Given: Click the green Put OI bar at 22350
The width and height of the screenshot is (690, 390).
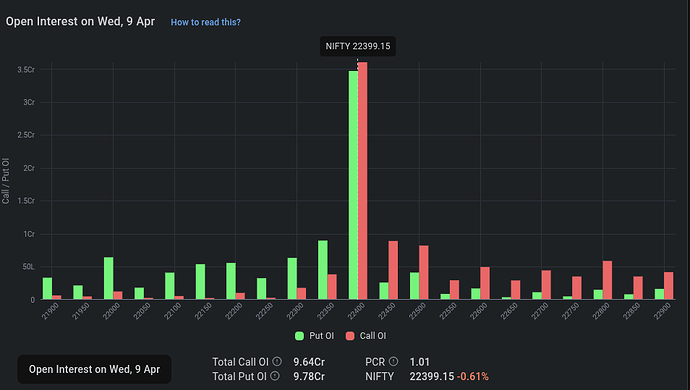Looking at the screenshot, I should click(323, 270).
